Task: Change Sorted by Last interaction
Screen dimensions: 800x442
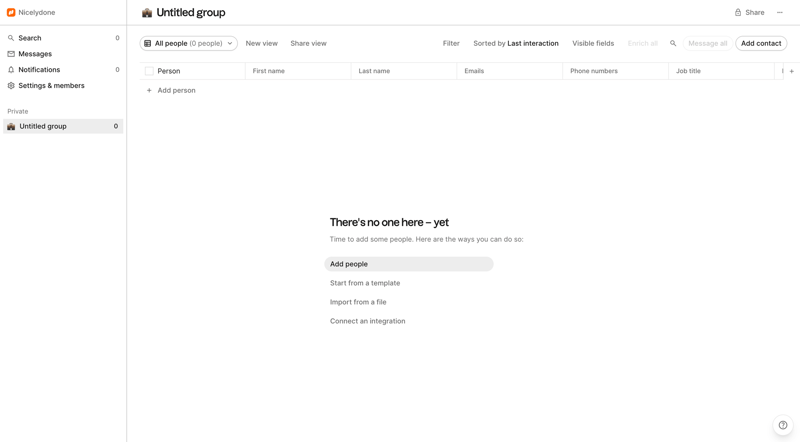Action: click(x=516, y=43)
